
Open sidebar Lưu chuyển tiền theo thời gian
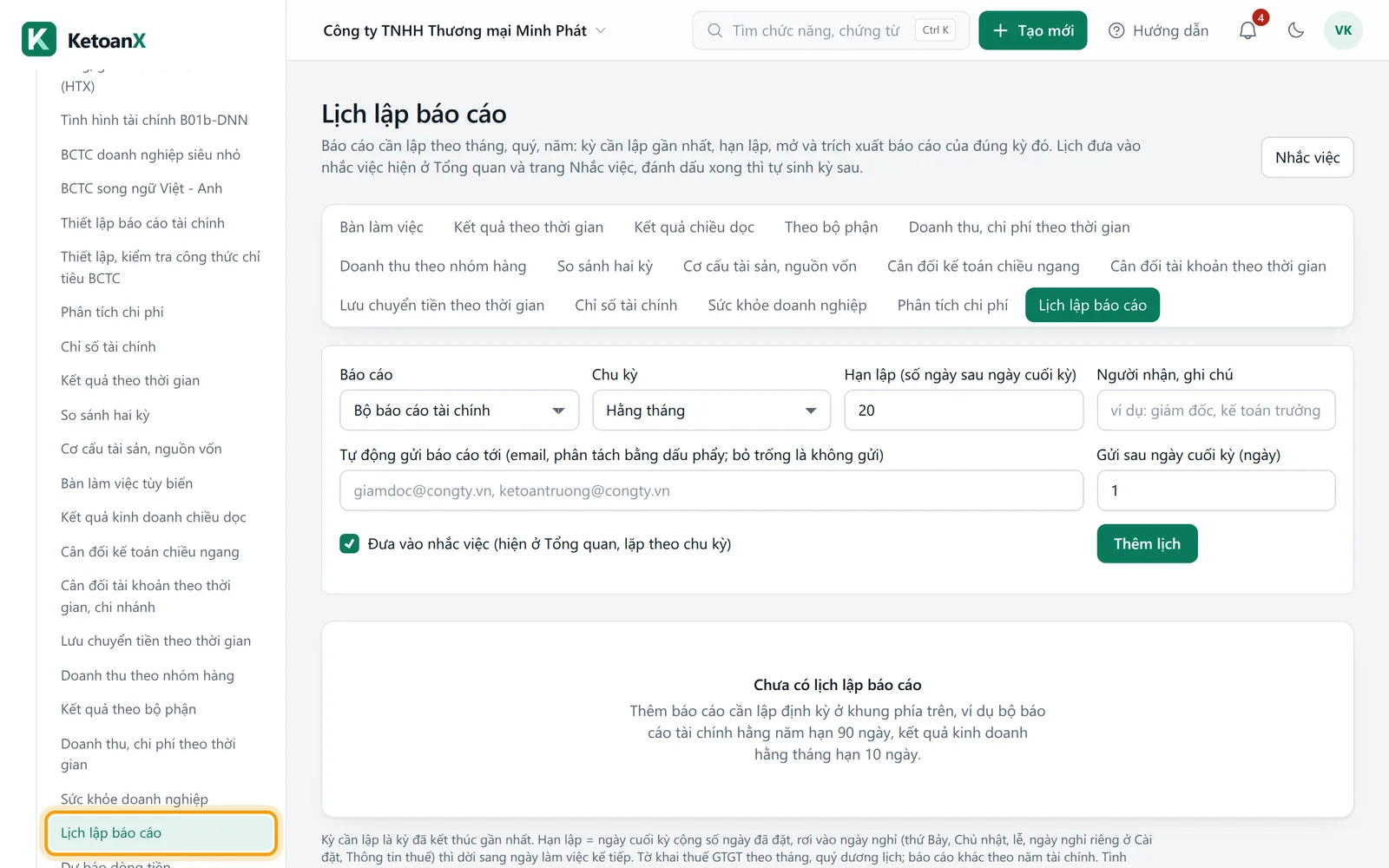tap(155, 641)
